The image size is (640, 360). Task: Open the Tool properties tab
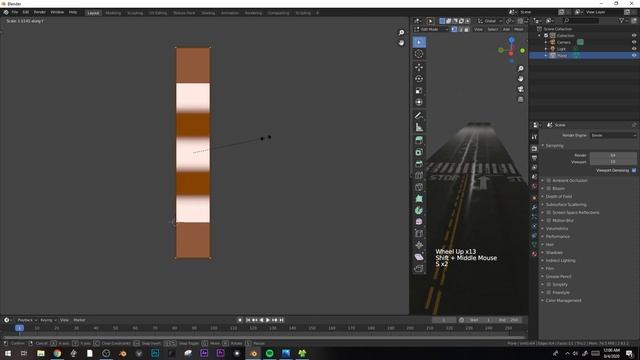[534, 137]
